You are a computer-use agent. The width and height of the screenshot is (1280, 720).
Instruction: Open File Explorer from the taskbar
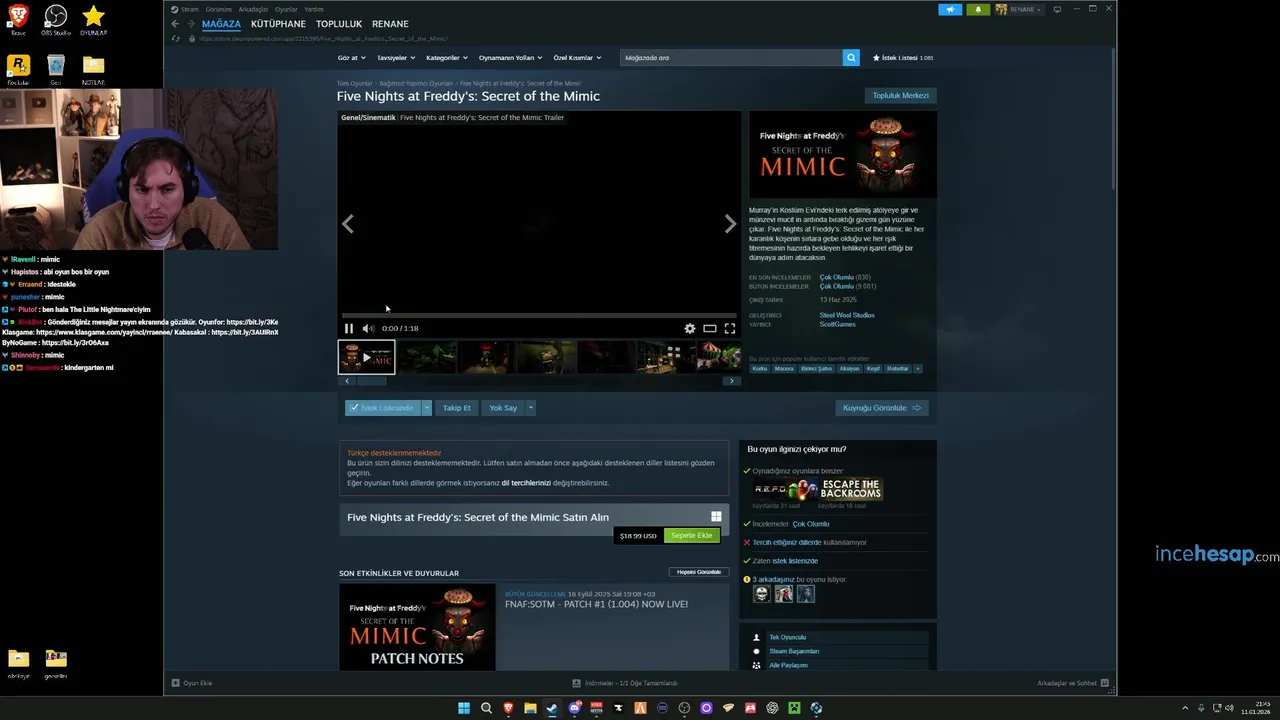tap(530, 708)
